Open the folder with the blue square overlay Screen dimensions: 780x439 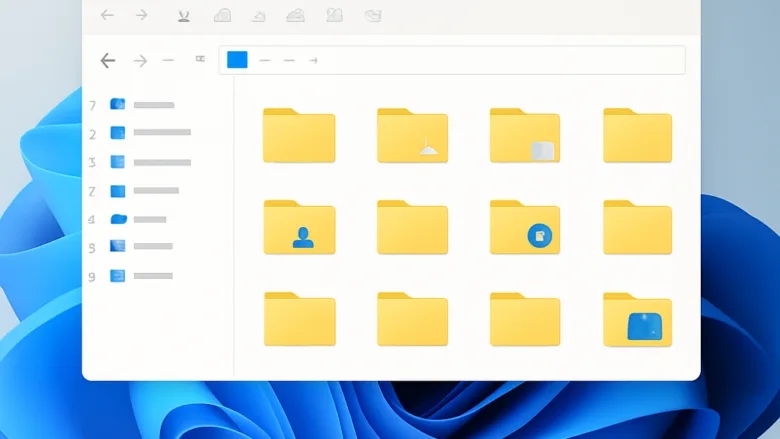coord(638,320)
